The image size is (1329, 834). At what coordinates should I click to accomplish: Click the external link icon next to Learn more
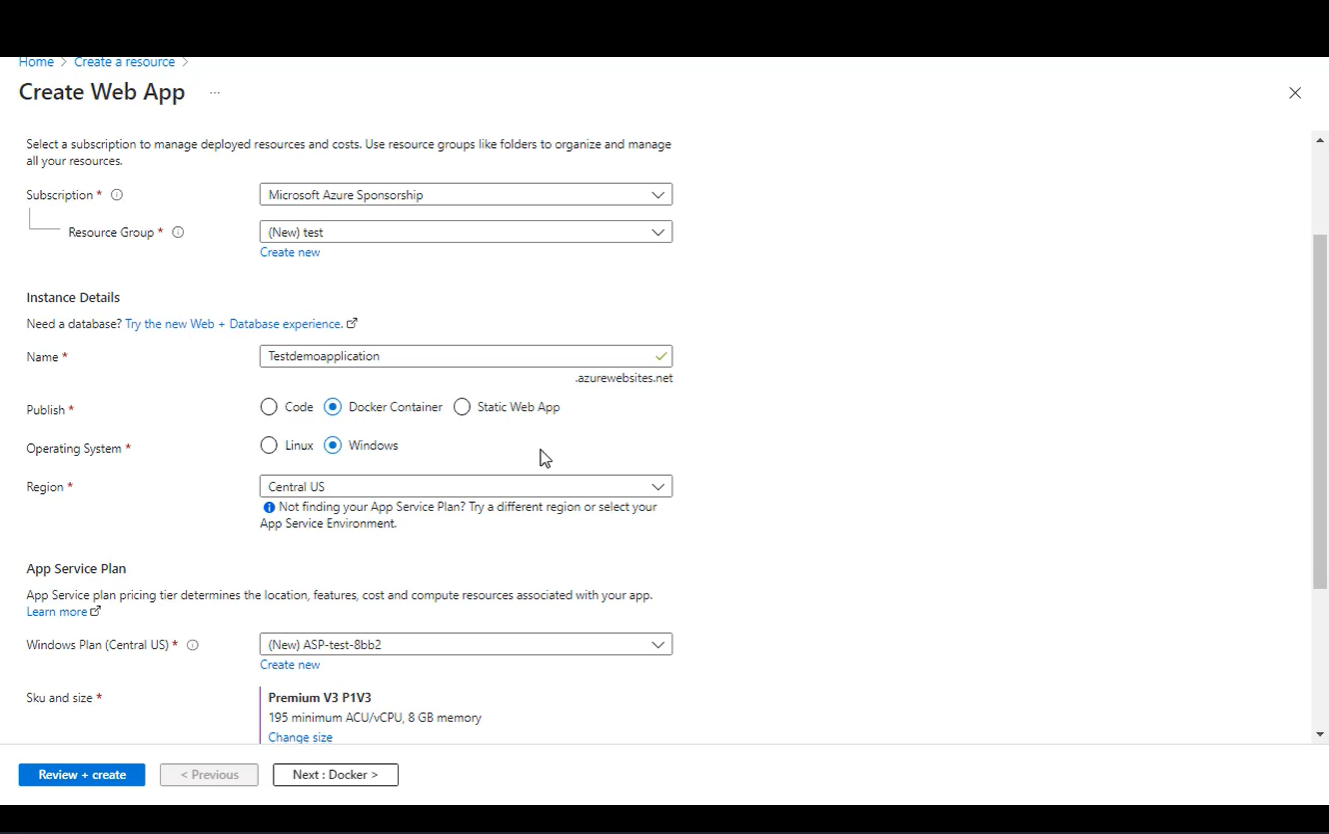94,611
